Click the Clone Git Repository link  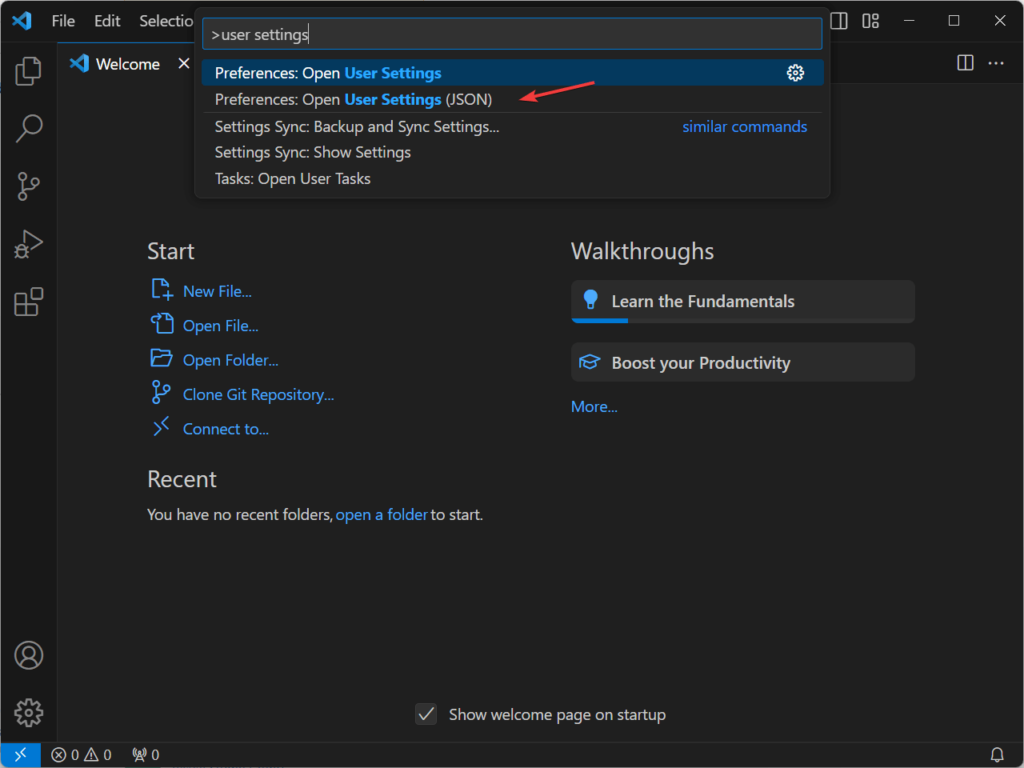(x=258, y=394)
